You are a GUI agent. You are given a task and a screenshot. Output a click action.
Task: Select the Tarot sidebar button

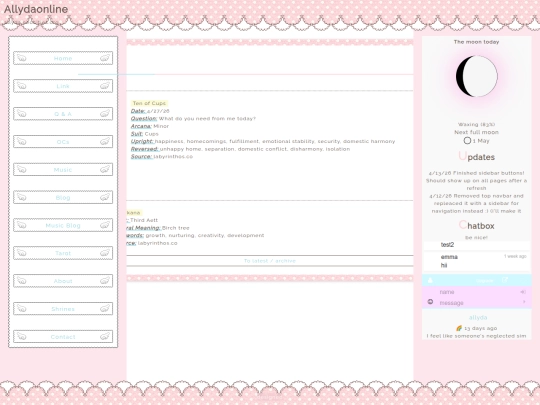pyautogui.click(x=63, y=253)
